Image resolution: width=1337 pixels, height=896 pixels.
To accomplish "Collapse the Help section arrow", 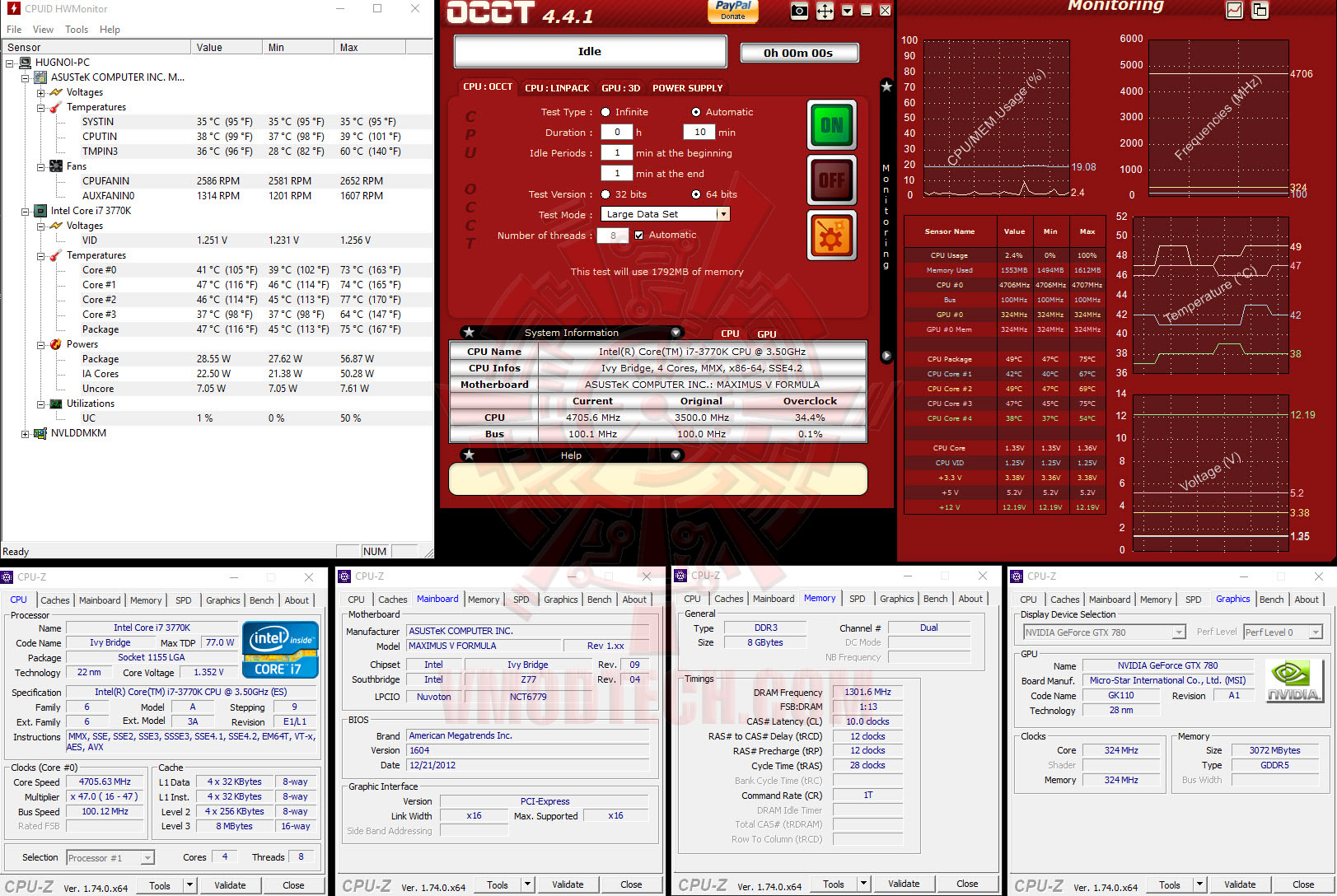I will 676,455.
